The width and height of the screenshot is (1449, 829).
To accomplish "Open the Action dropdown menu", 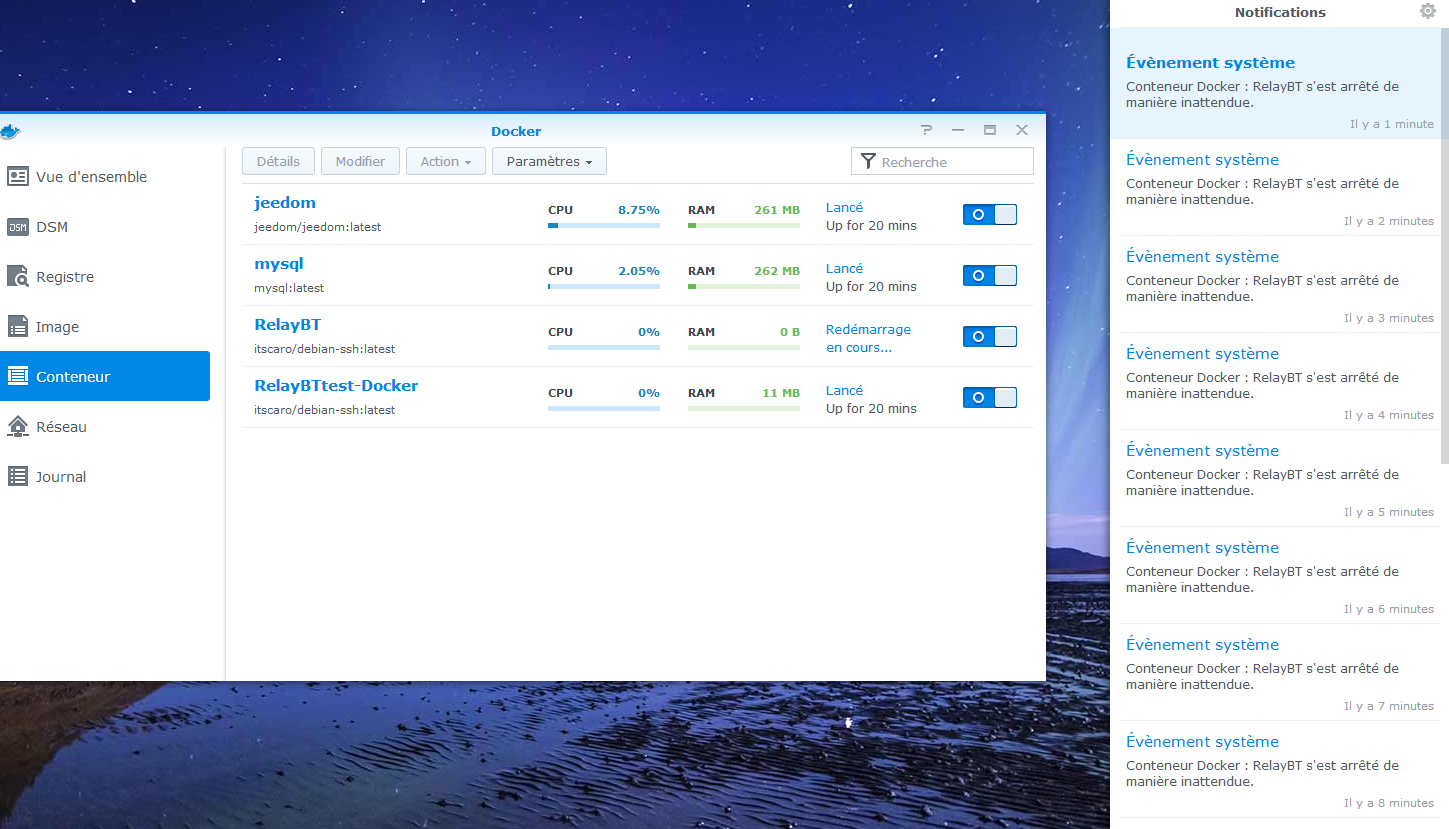I will (446, 161).
